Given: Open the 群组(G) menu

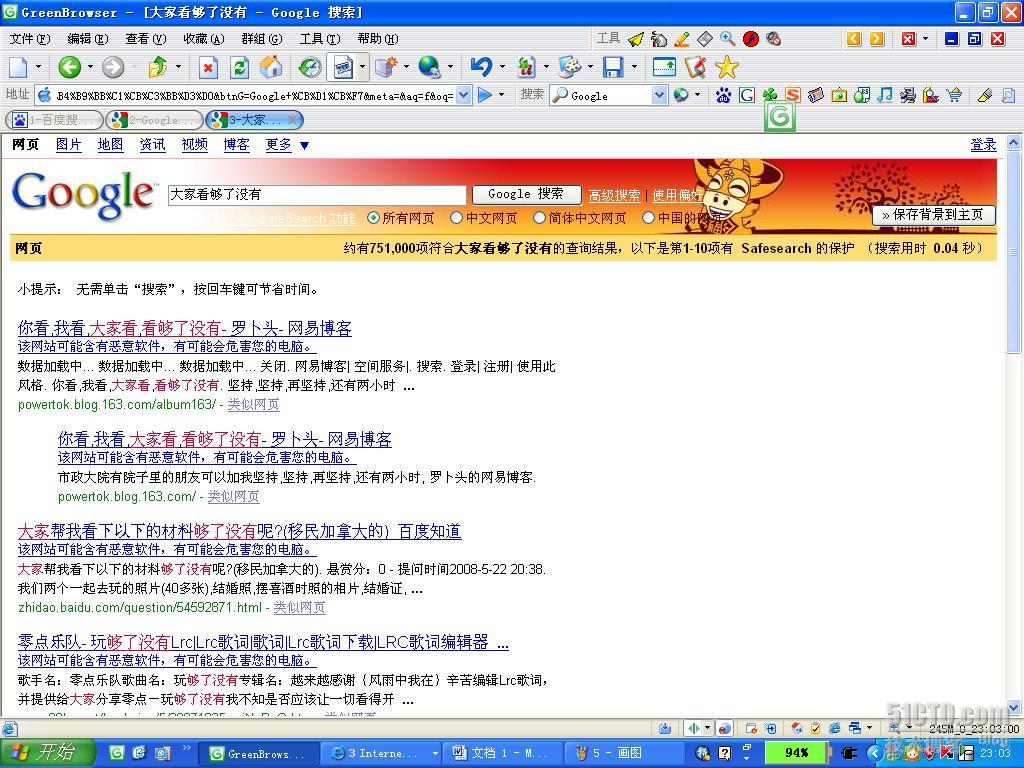Looking at the screenshot, I should [262, 39].
